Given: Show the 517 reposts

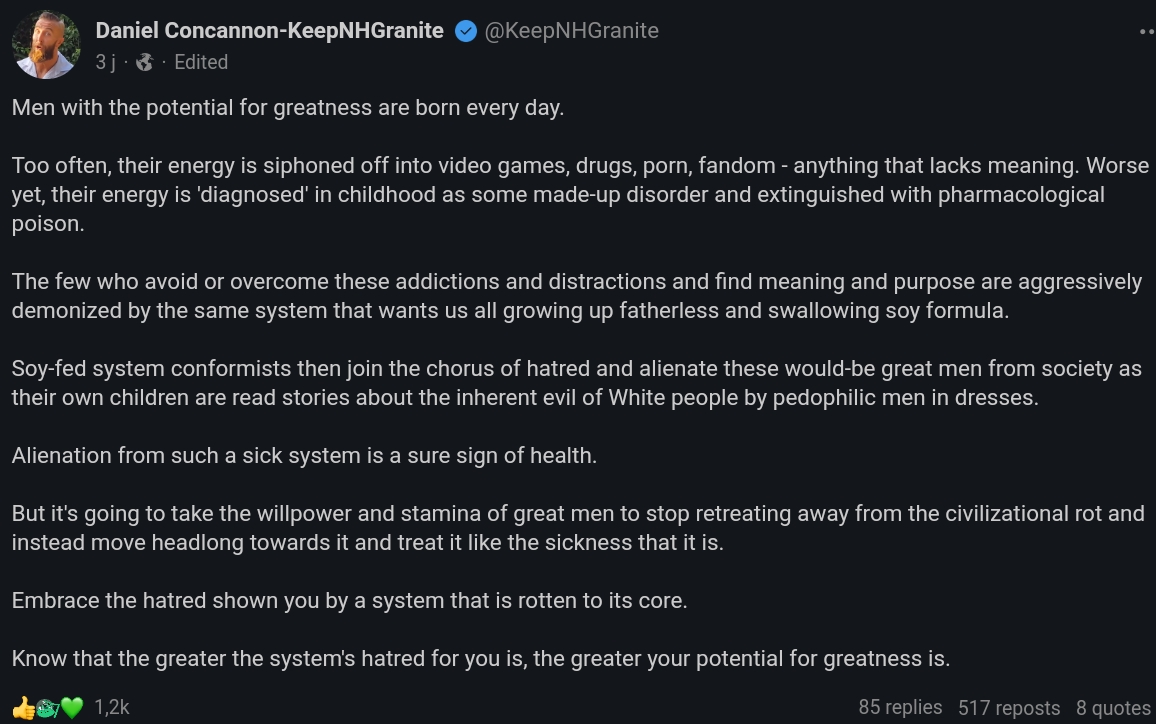Looking at the screenshot, I should [1008, 707].
